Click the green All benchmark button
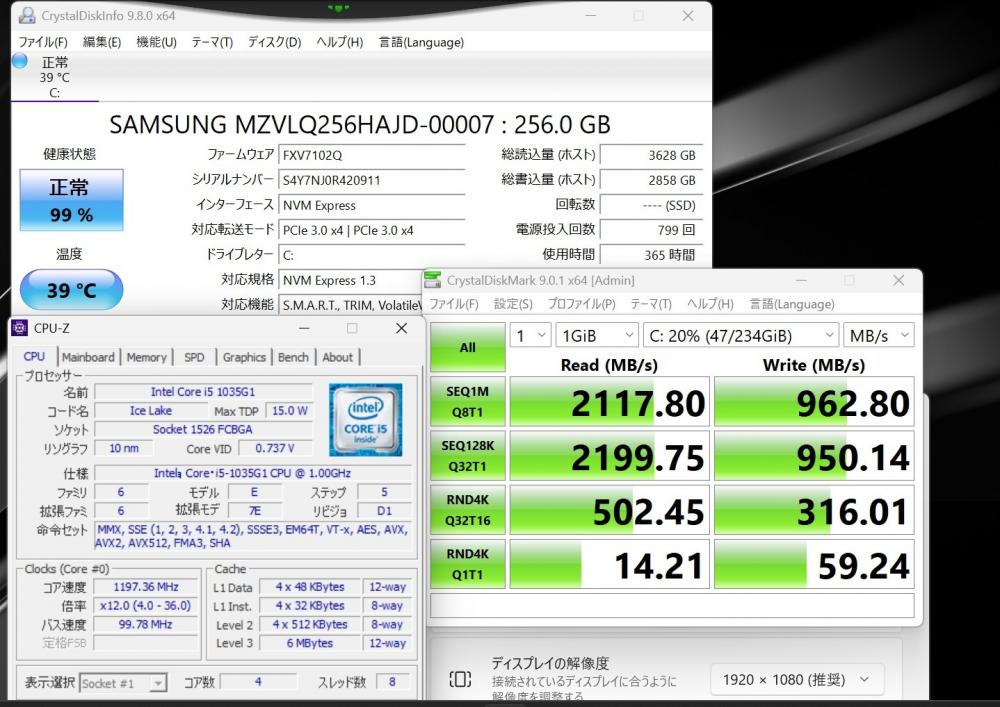 [x=467, y=347]
